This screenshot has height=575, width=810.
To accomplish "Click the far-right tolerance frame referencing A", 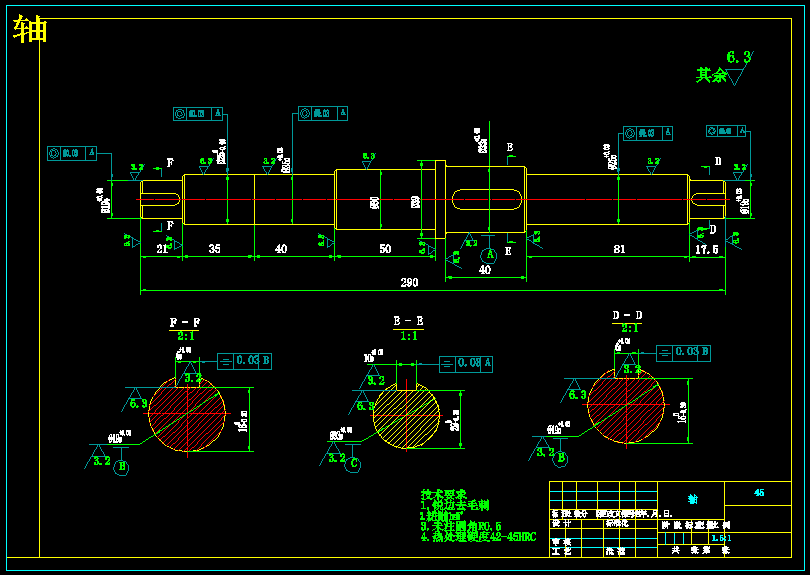I will pos(726,131).
